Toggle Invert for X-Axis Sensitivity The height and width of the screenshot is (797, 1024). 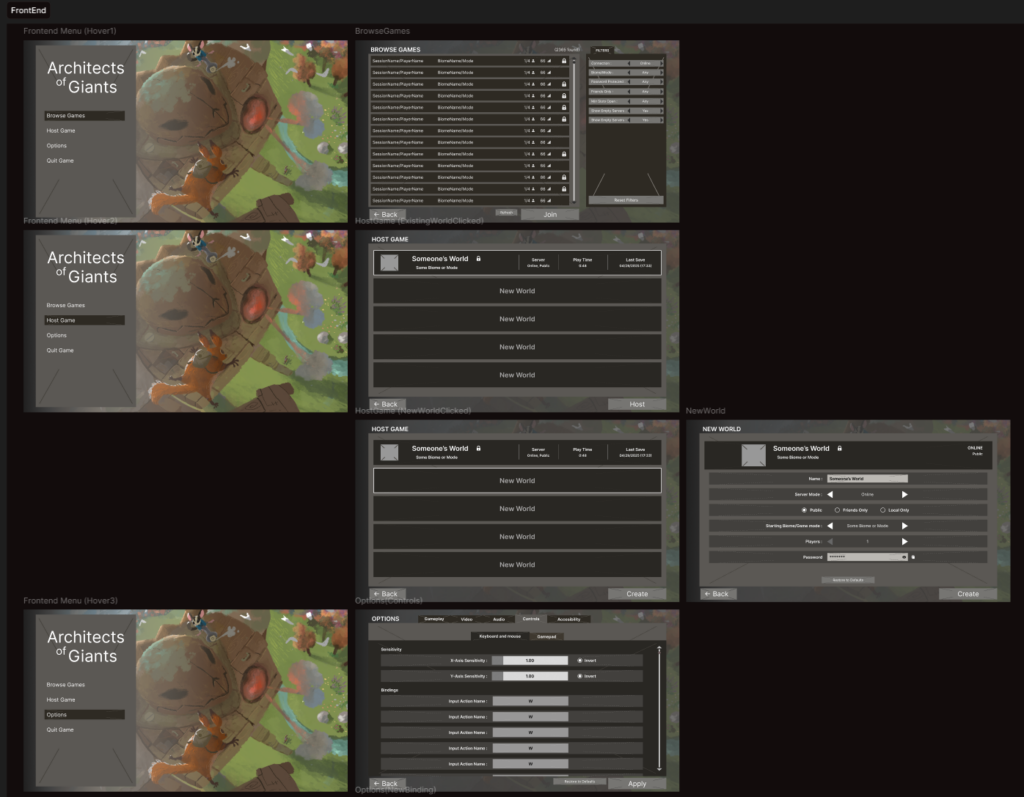tap(579, 660)
